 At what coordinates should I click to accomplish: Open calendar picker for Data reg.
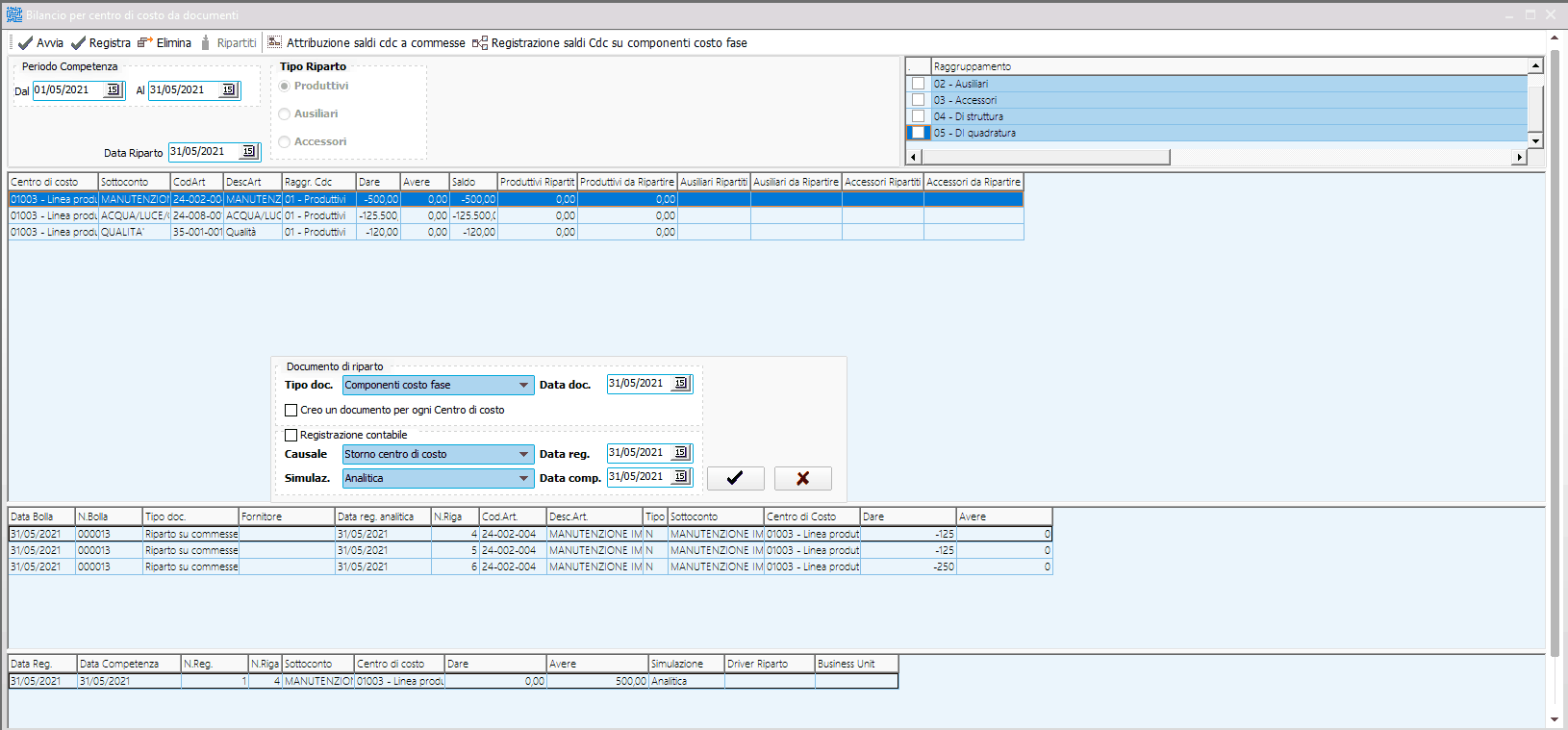point(681,452)
